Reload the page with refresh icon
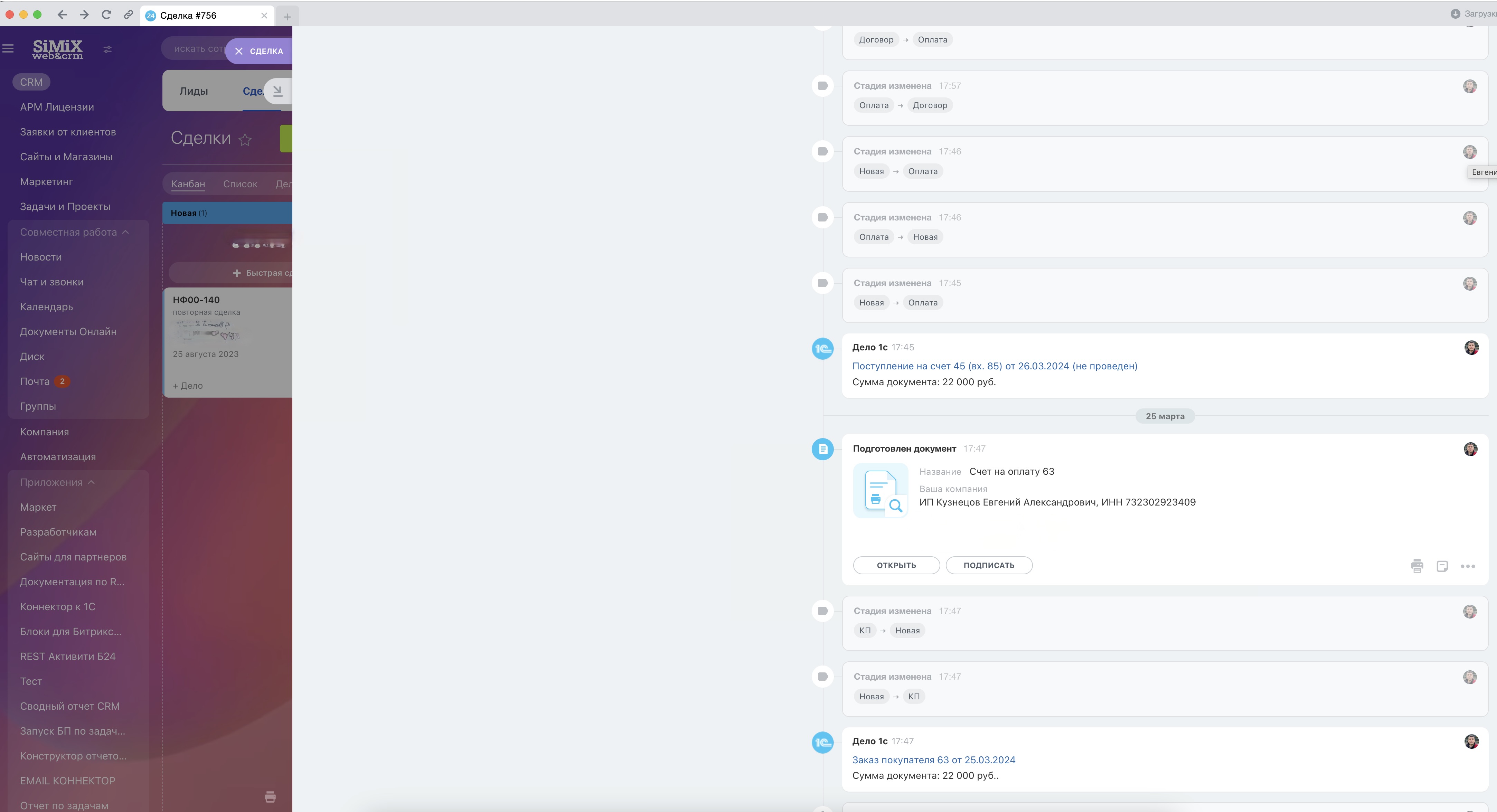The width and height of the screenshot is (1497, 812). pyautogui.click(x=106, y=15)
